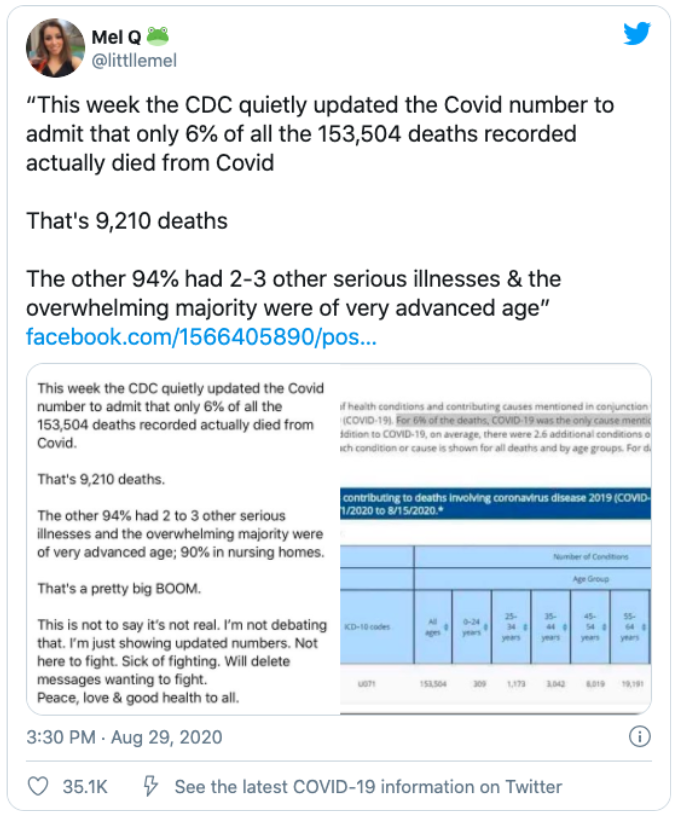Click the info circle icon
The width and height of the screenshot is (676, 817).
[640, 738]
